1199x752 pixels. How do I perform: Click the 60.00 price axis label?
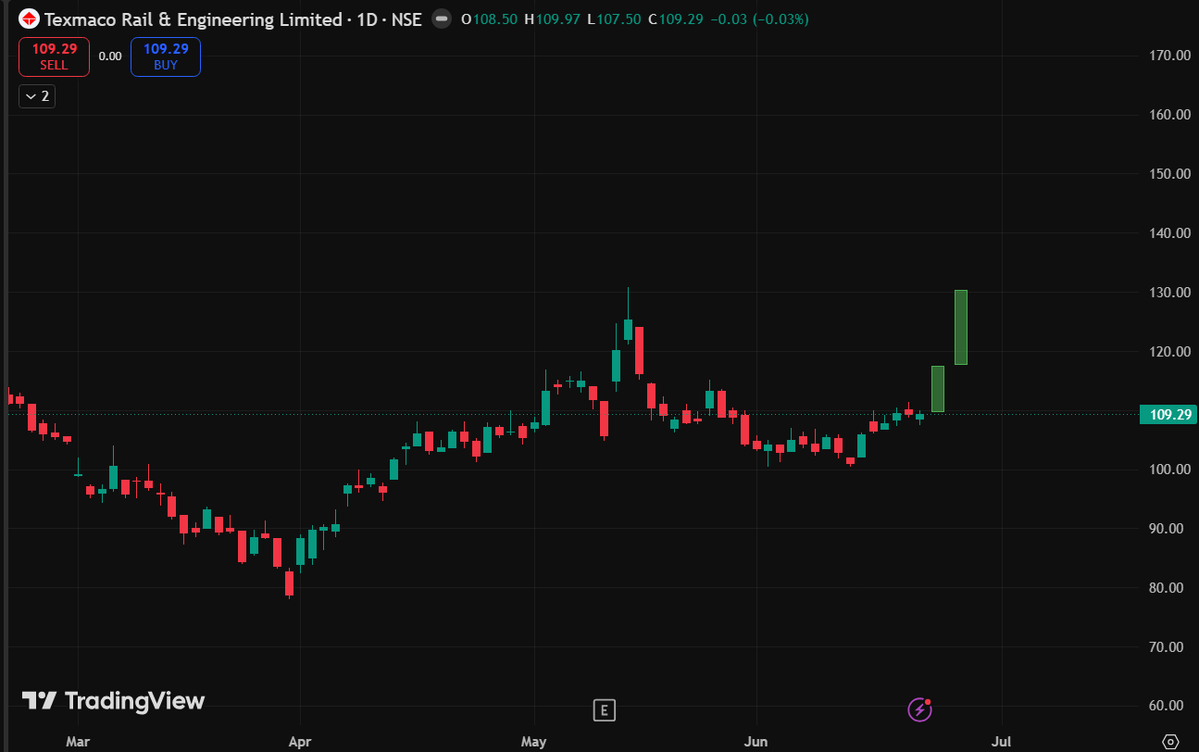pos(1166,705)
